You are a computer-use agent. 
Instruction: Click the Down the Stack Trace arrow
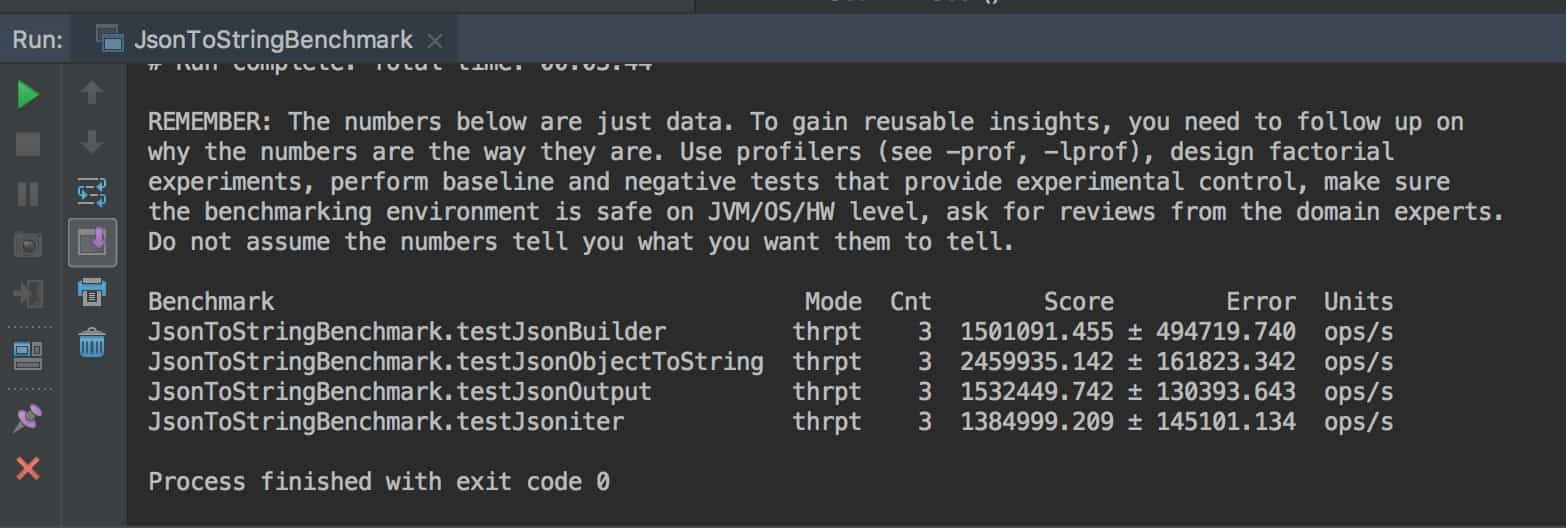point(92,143)
